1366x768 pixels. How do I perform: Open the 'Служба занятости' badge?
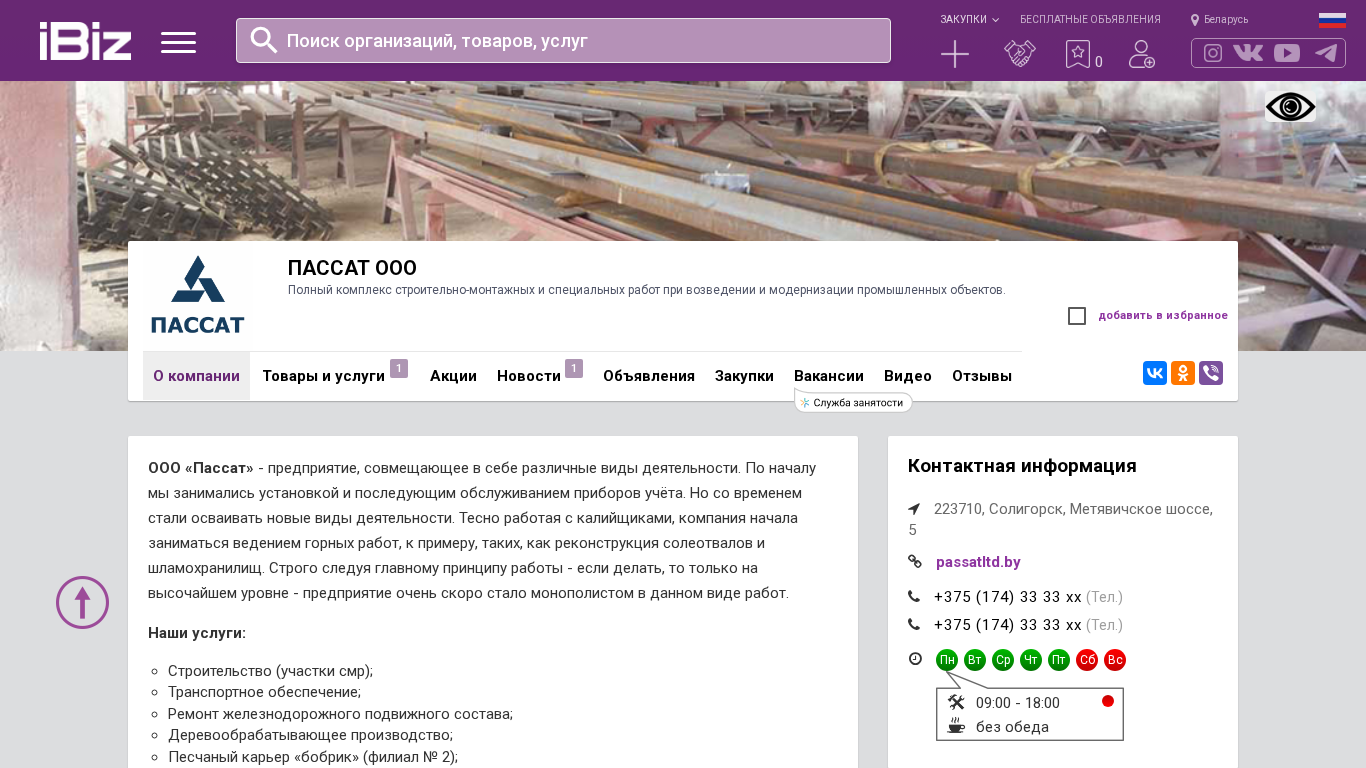point(853,402)
